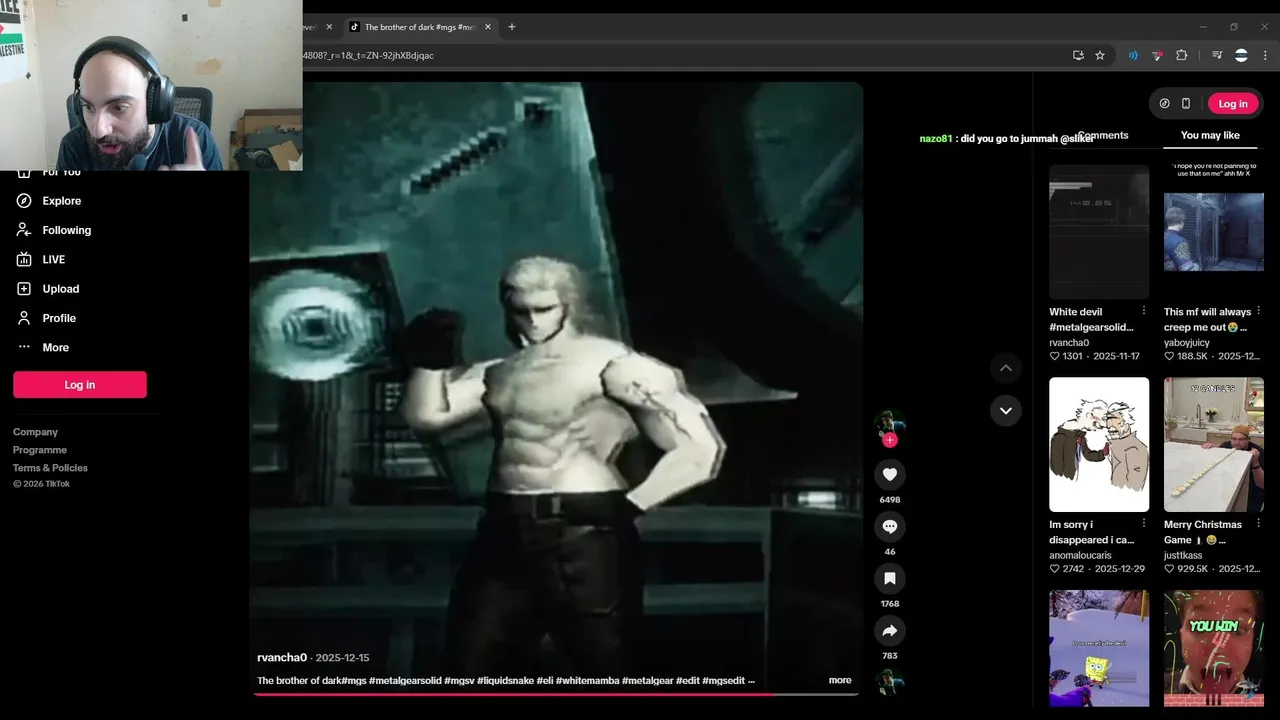Open the More ellipsis icon in sidebar
Screen dimensions: 1280x720
pos(24,347)
